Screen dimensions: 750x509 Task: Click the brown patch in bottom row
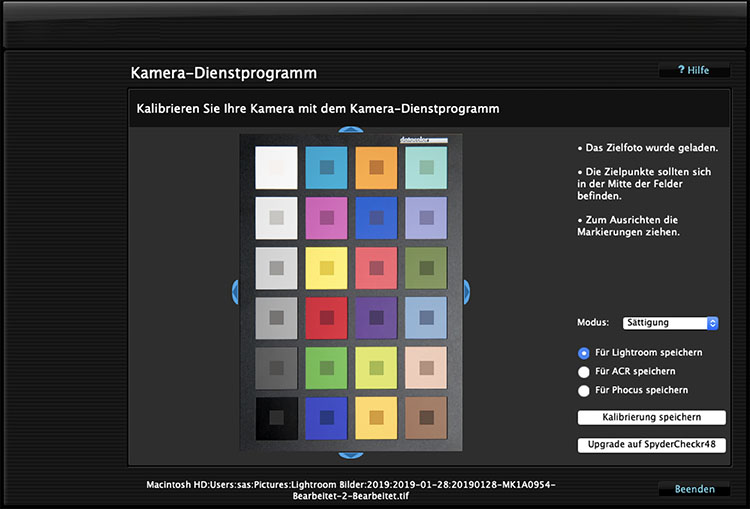point(426,418)
